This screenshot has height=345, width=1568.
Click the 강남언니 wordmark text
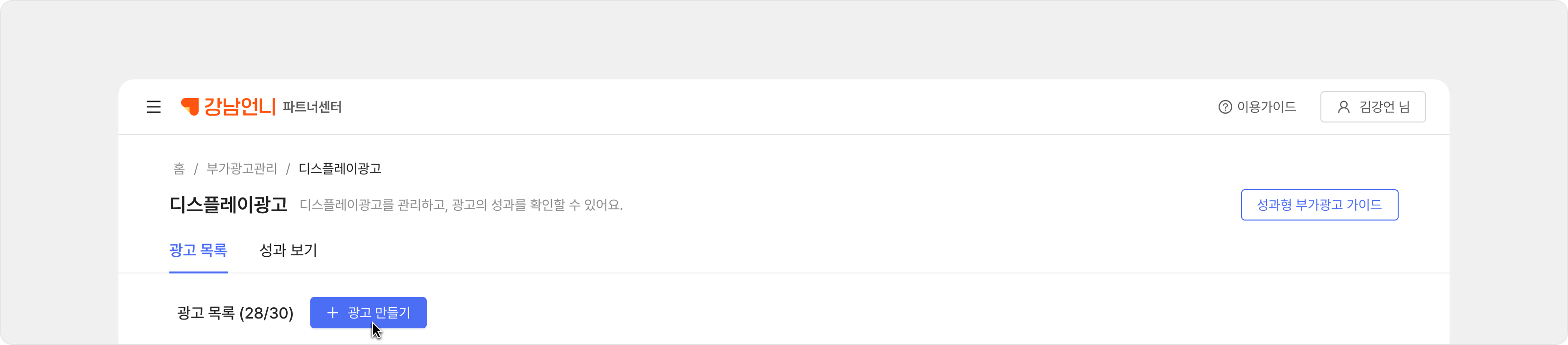[x=239, y=107]
